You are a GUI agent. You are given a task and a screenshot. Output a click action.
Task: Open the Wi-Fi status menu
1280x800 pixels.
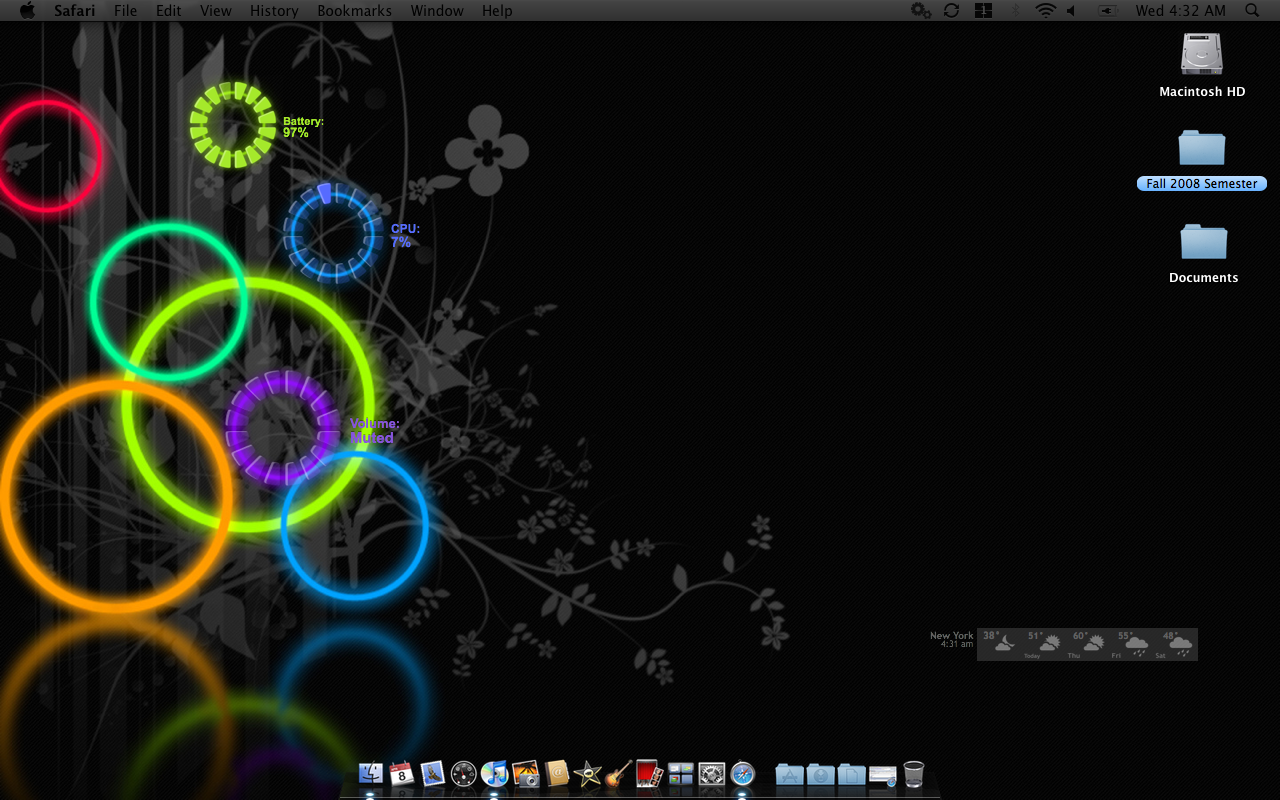(1045, 10)
